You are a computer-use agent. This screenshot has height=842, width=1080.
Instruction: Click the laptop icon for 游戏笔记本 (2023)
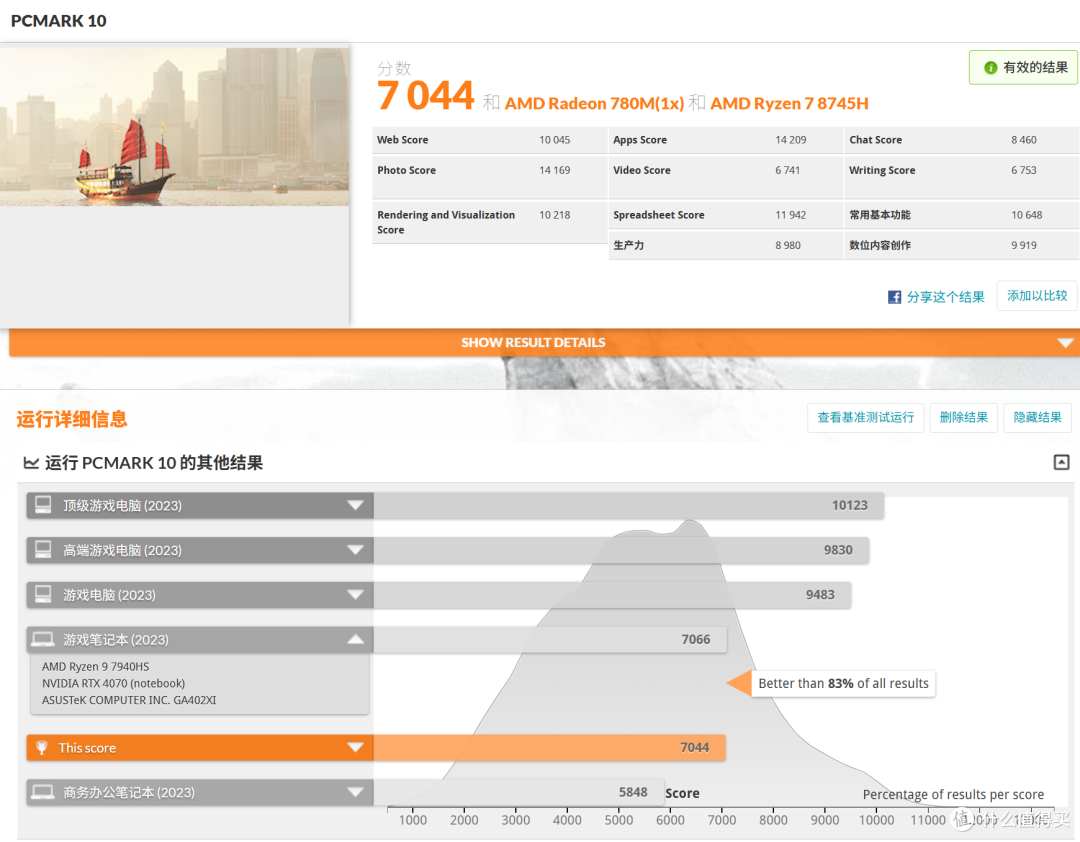point(43,639)
